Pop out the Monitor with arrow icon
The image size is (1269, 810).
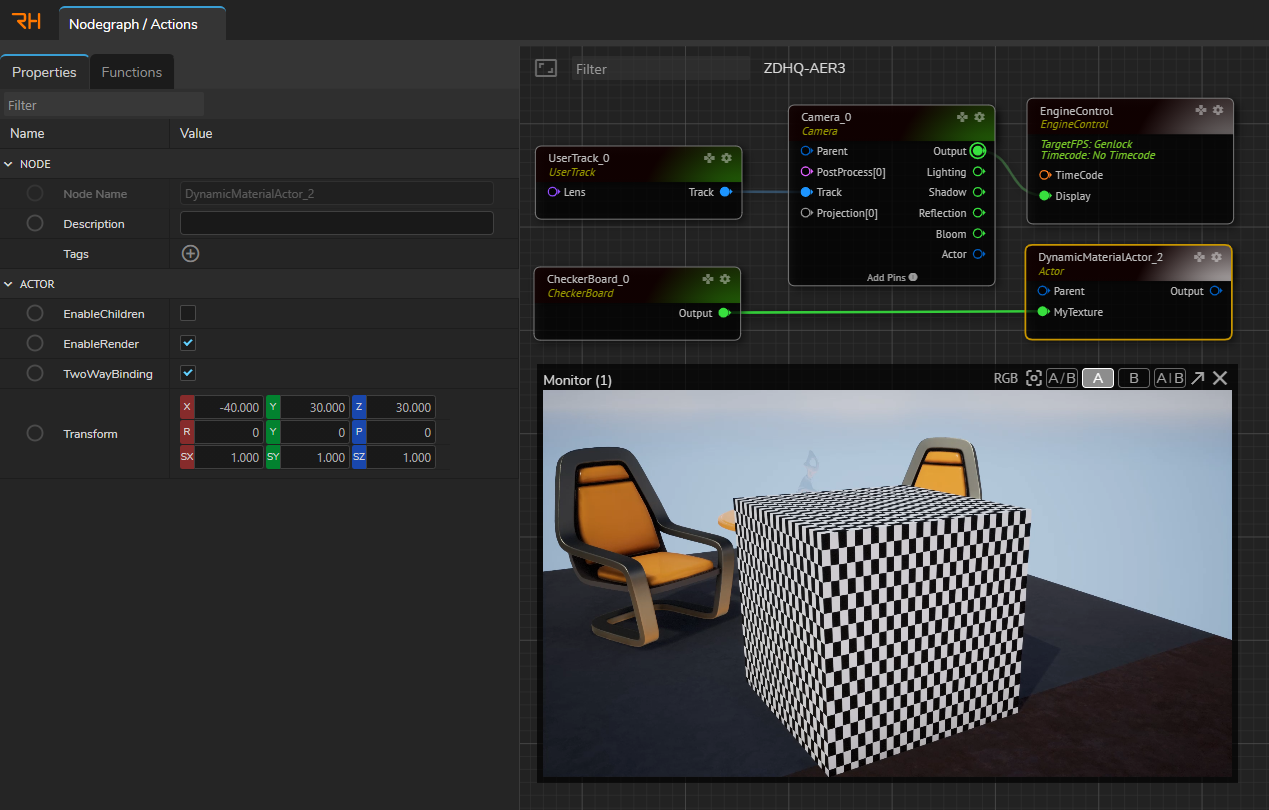(x=1198, y=378)
